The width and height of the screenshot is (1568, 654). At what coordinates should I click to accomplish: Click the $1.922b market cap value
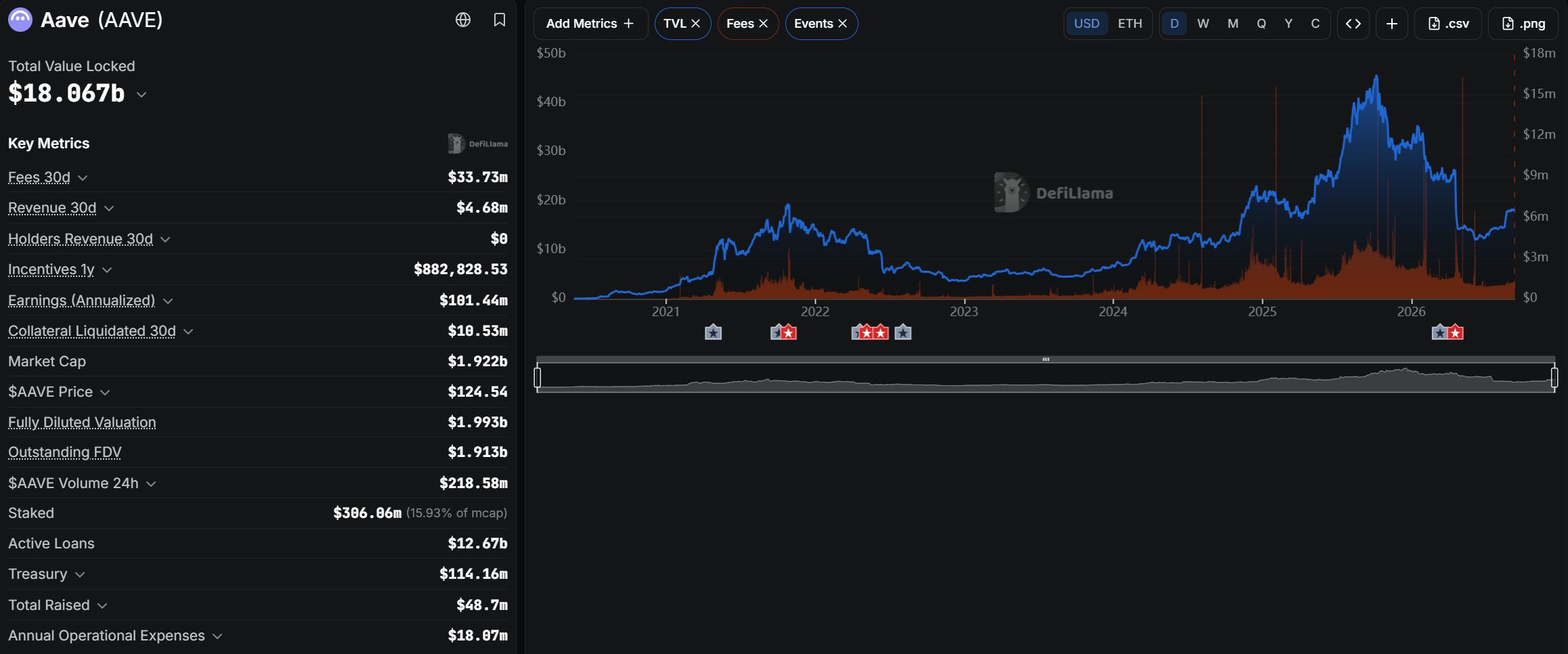pos(477,362)
